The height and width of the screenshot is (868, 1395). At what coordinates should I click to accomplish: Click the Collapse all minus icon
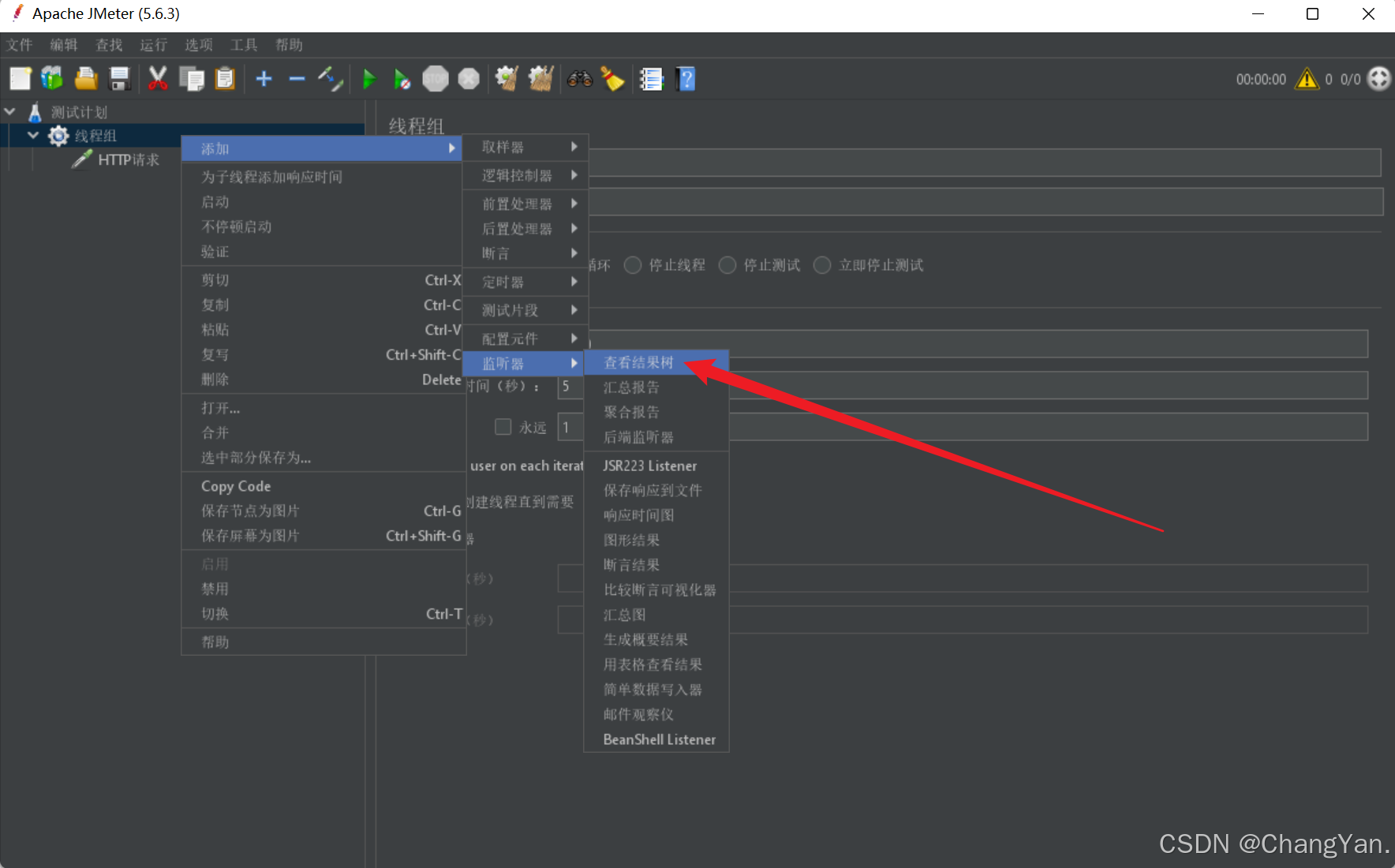click(297, 79)
